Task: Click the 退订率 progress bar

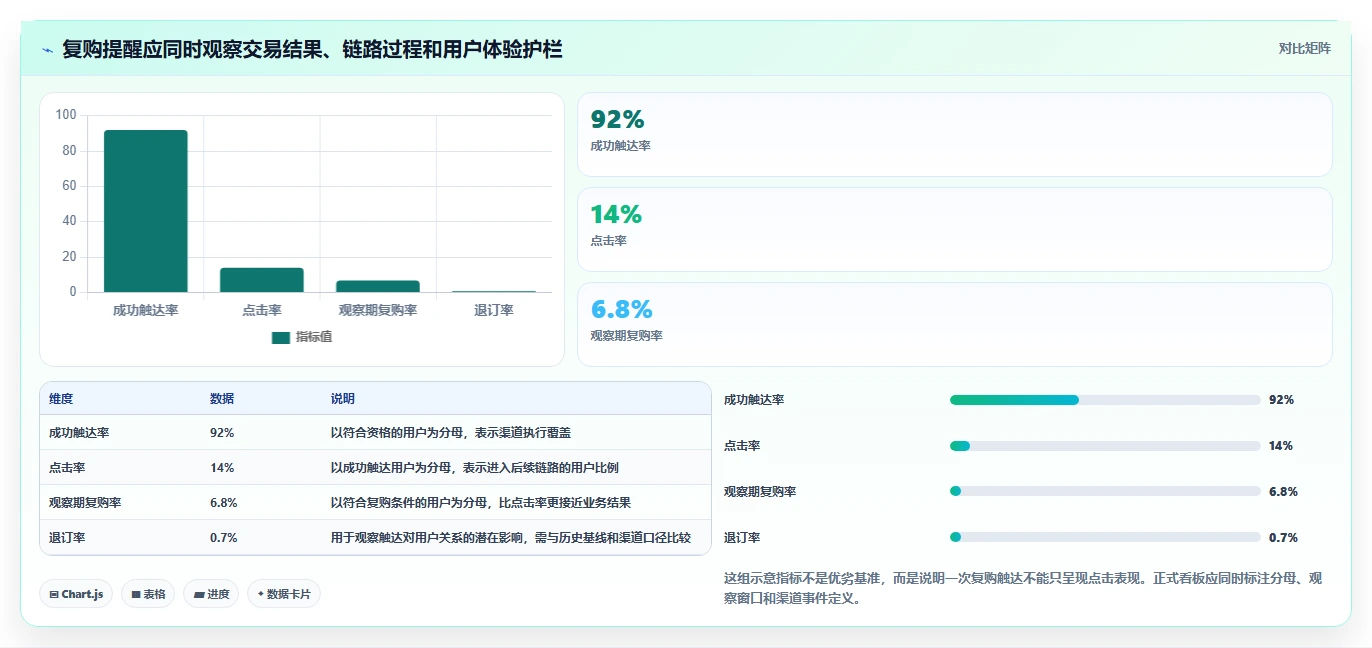Action: pyautogui.click(x=1105, y=537)
